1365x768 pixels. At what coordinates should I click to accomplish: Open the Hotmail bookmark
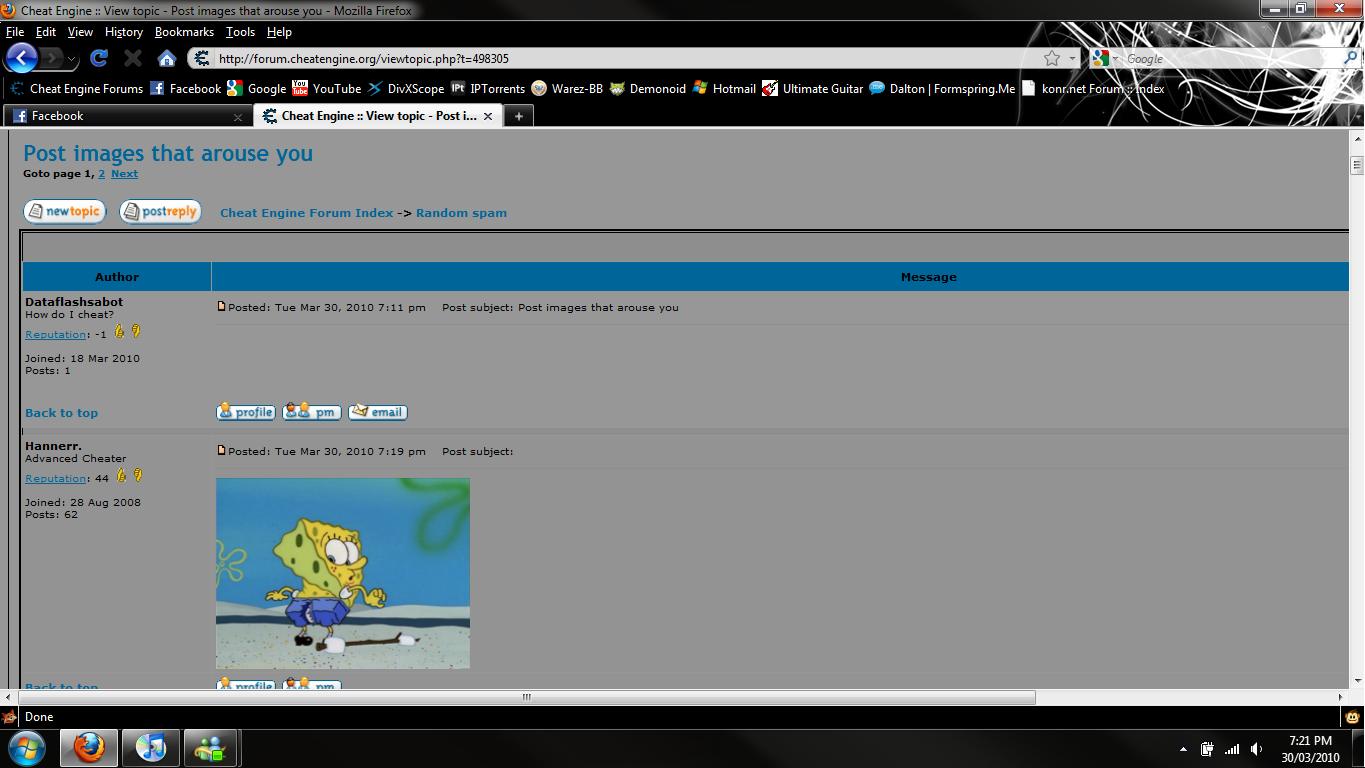point(724,89)
